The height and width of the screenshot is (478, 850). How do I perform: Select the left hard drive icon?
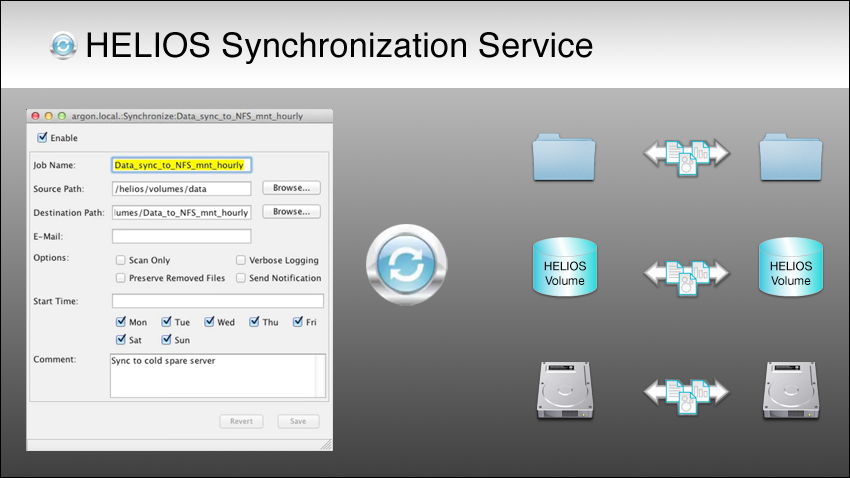[x=565, y=391]
